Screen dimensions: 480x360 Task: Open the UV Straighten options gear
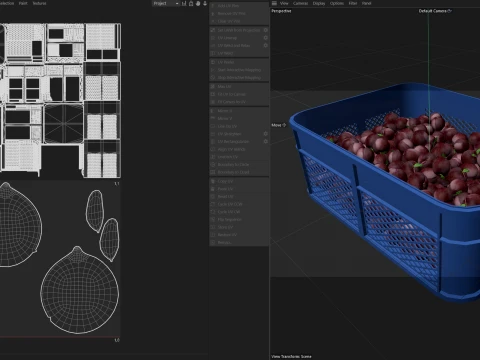[x=266, y=134]
